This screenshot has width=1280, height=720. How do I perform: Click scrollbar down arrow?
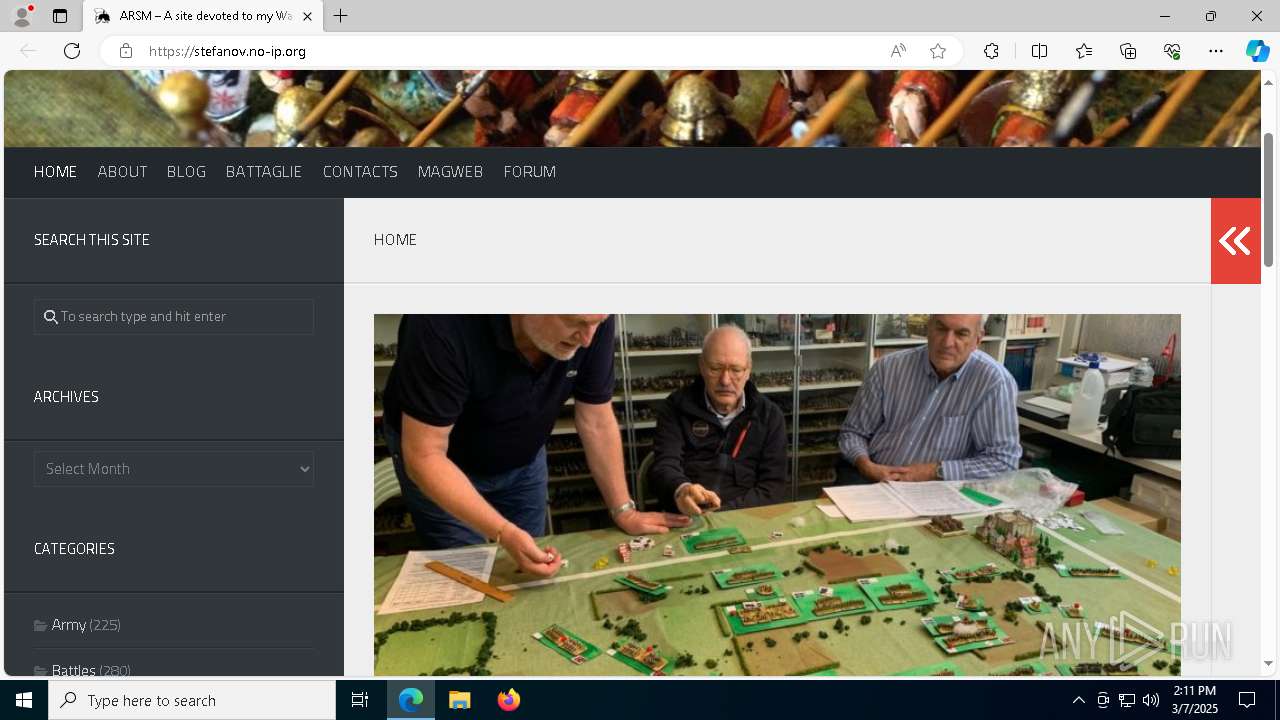(1269, 663)
